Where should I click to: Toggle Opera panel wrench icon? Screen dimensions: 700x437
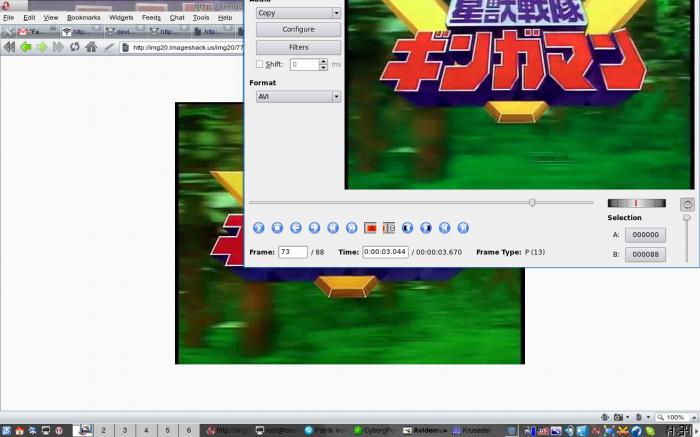tap(8, 32)
